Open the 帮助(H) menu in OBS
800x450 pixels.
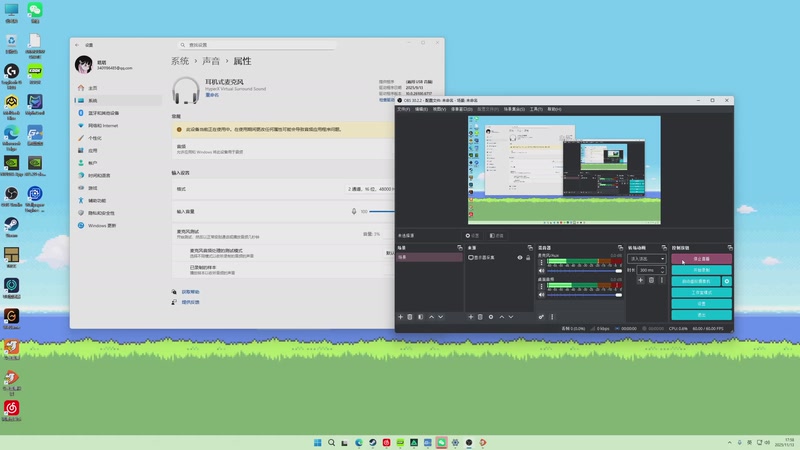[x=554, y=109]
